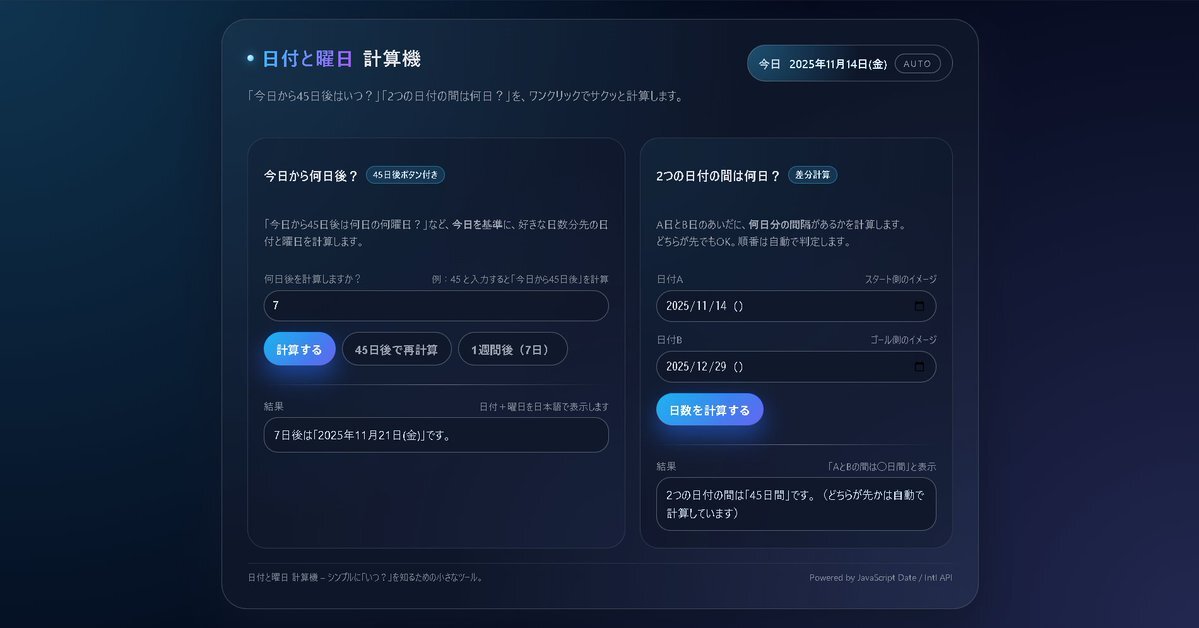This screenshot has height=628, width=1199.
Task: Click the 計算する button
Action: 300,349
